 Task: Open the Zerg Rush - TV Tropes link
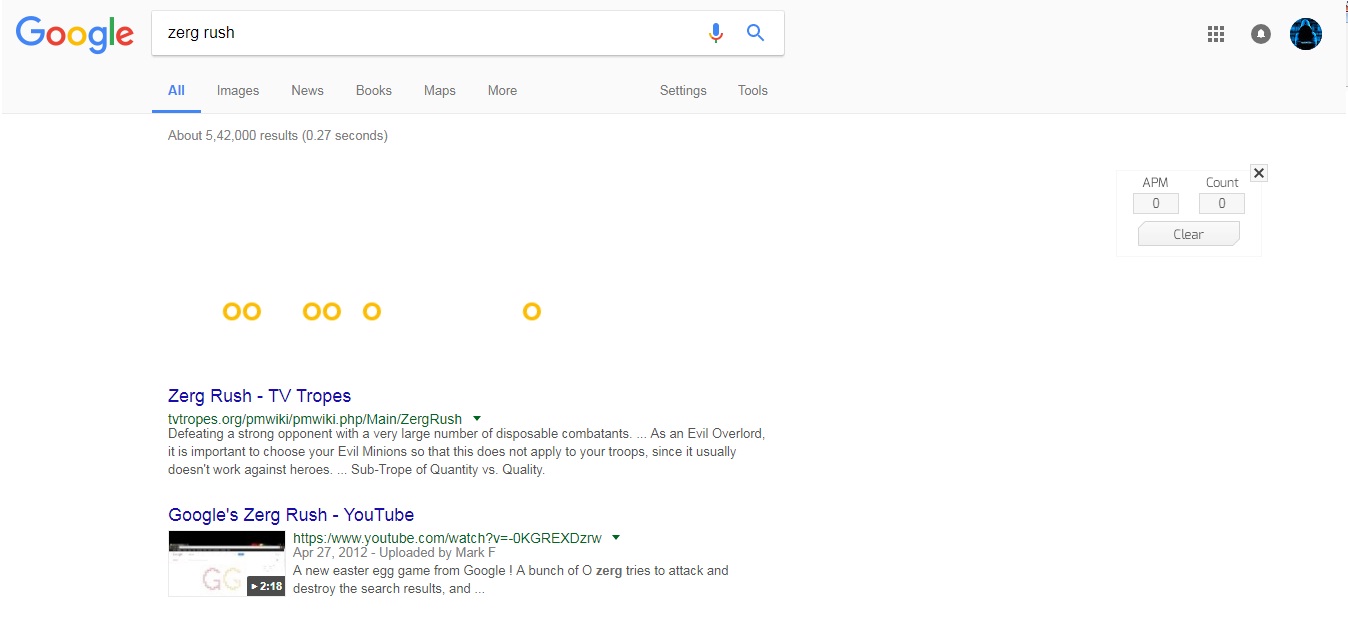tap(259, 396)
